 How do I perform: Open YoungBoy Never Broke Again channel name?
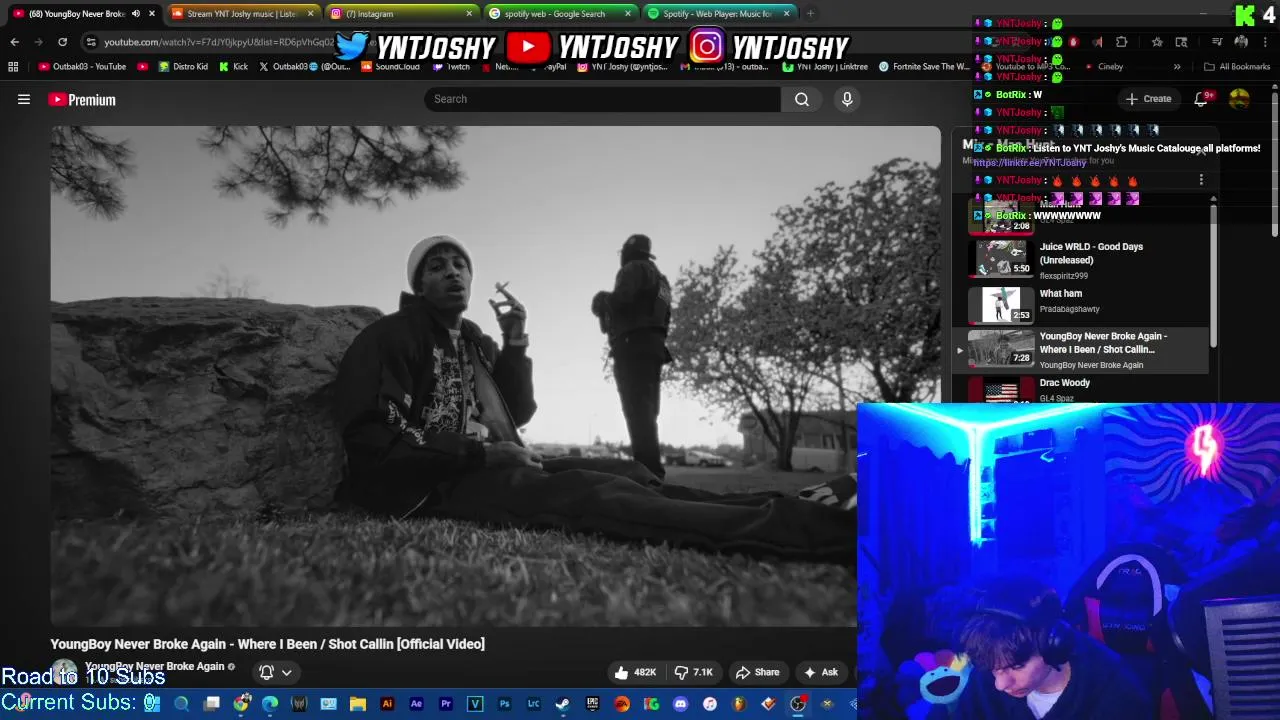pyautogui.click(x=154, y=666)
